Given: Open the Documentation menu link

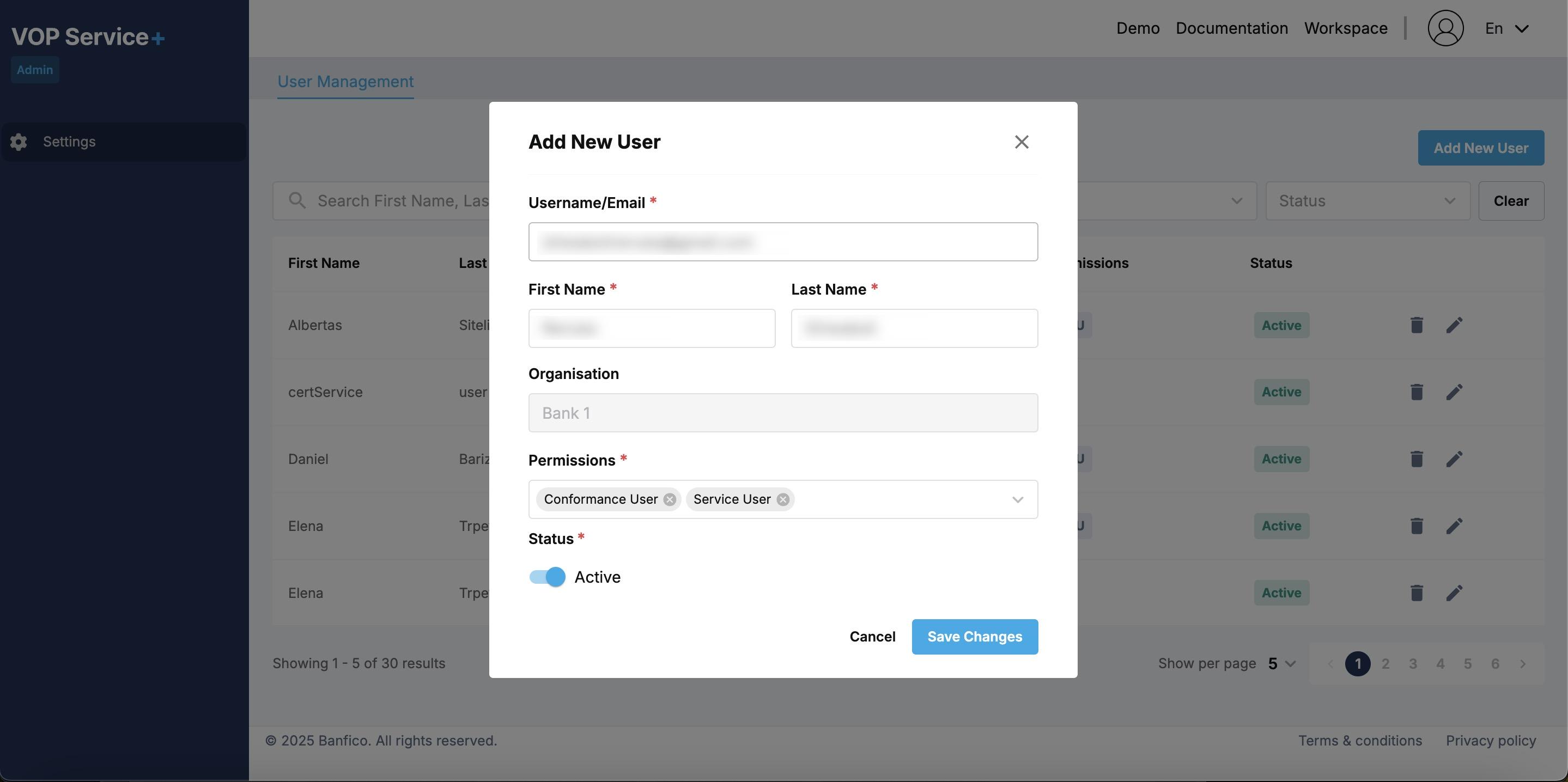Looking at the screenshot, I should point(1231,29).
